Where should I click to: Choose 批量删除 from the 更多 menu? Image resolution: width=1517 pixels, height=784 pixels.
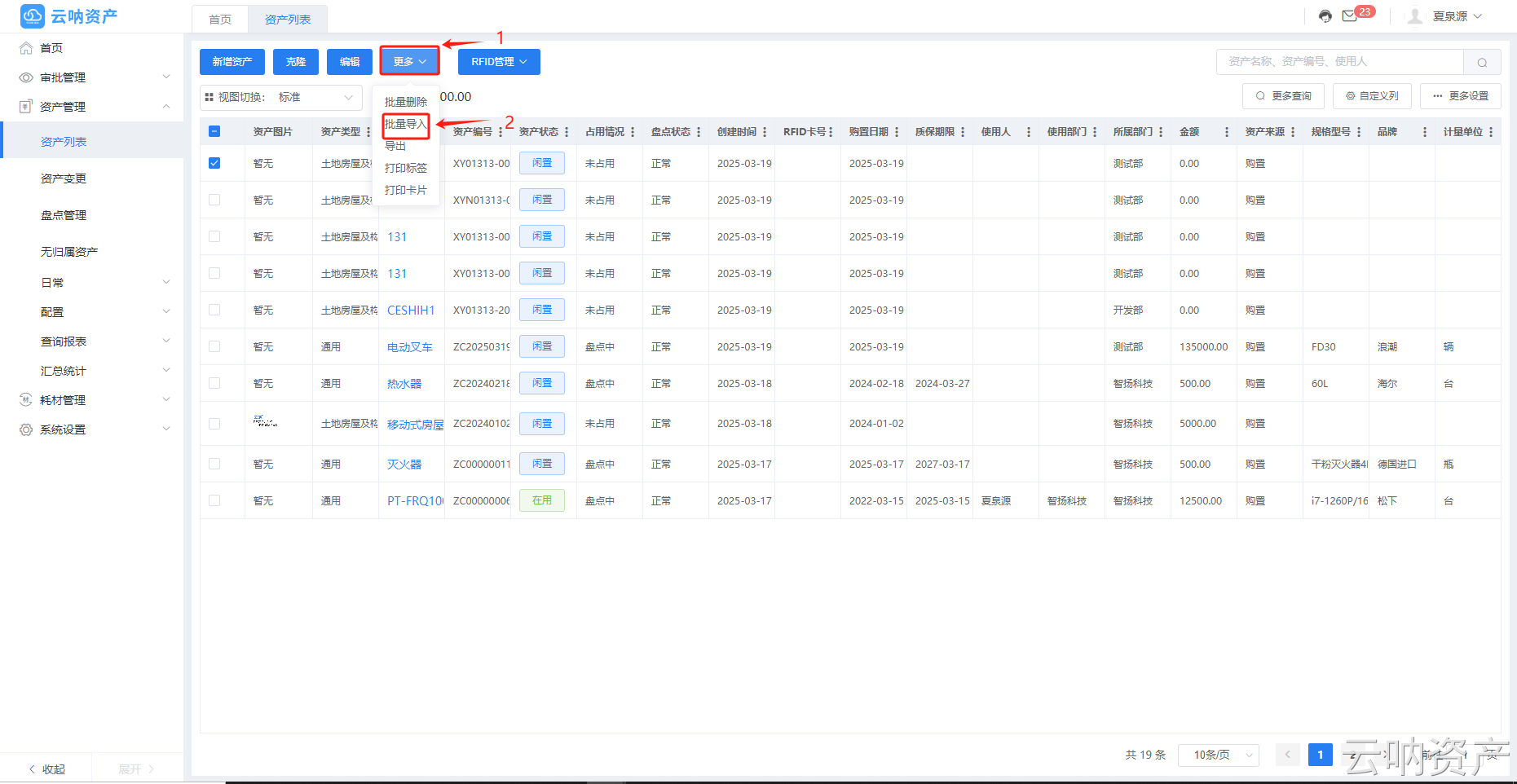click(406, 102)
